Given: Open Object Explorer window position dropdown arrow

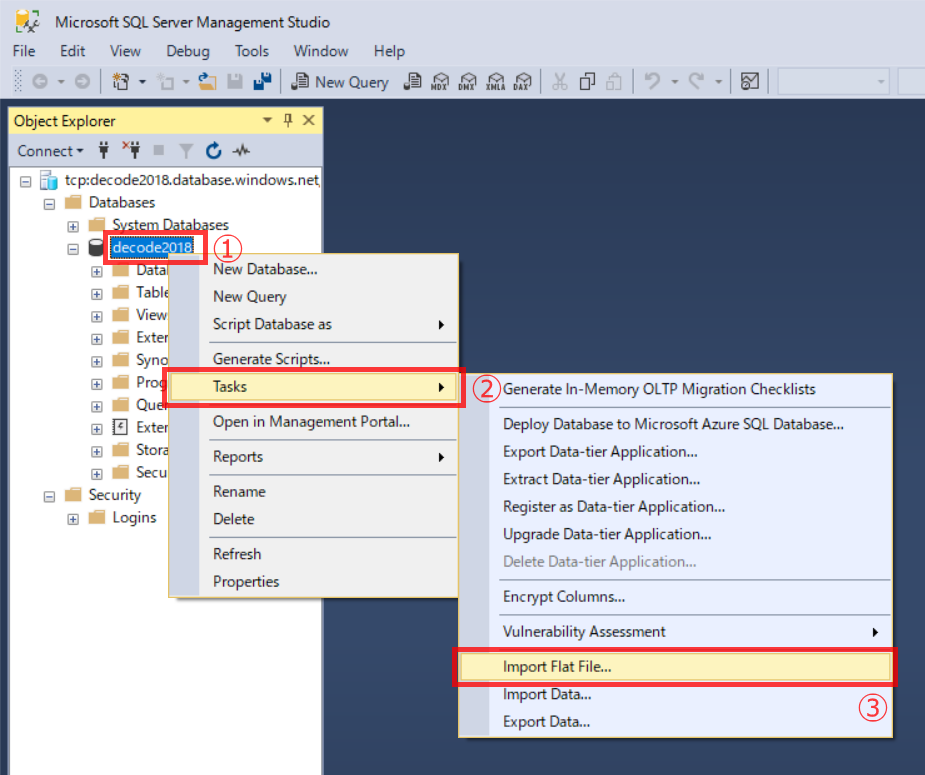Looking at the screenshot, I should 267,120.
